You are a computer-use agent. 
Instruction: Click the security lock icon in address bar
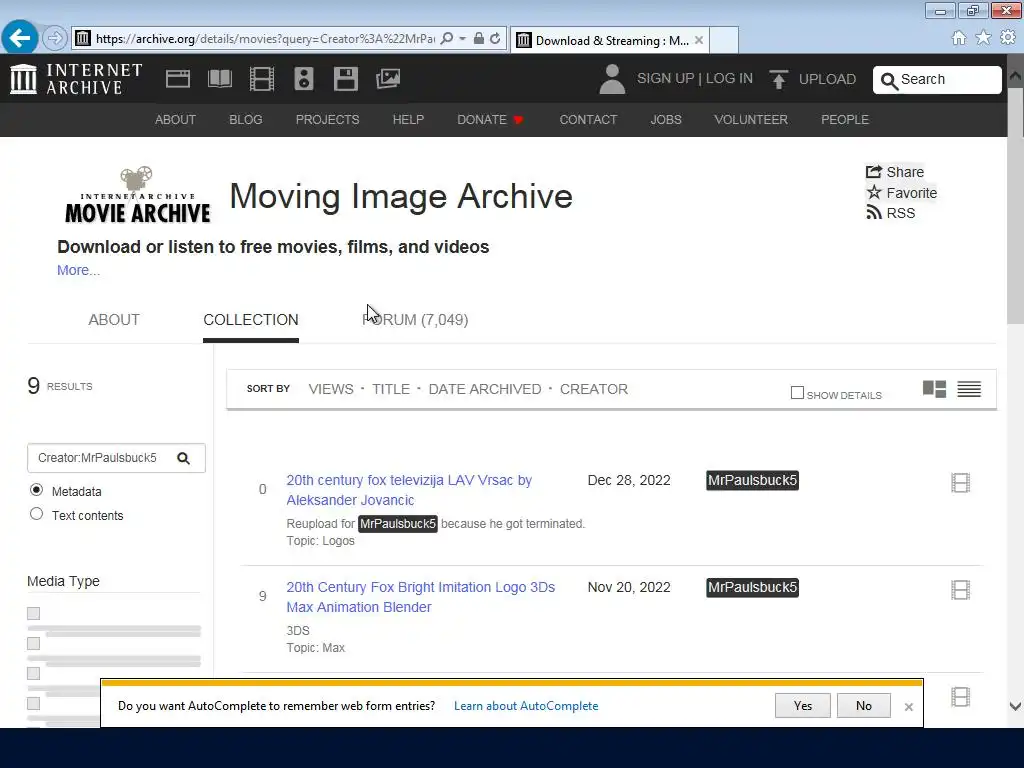pos(479,39)
